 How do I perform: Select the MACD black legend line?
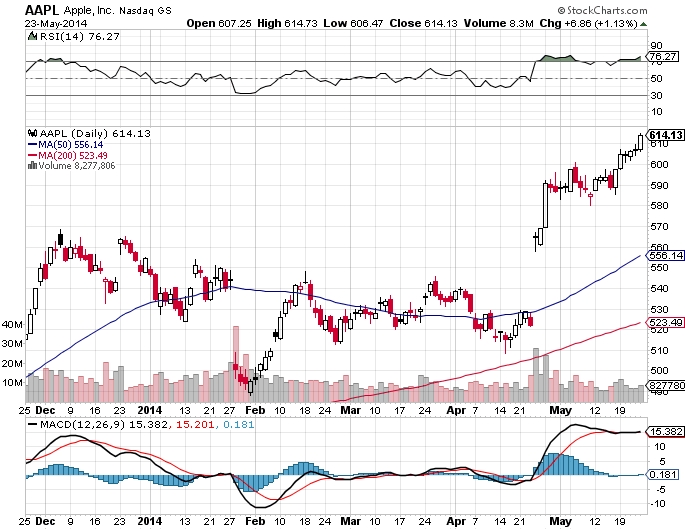33,424
